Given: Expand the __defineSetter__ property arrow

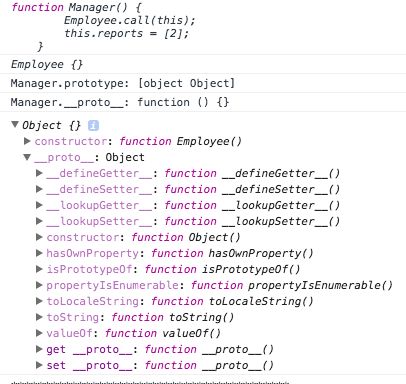Looking at the screenshot, I should pyautogui.click(x=39, y=189).
